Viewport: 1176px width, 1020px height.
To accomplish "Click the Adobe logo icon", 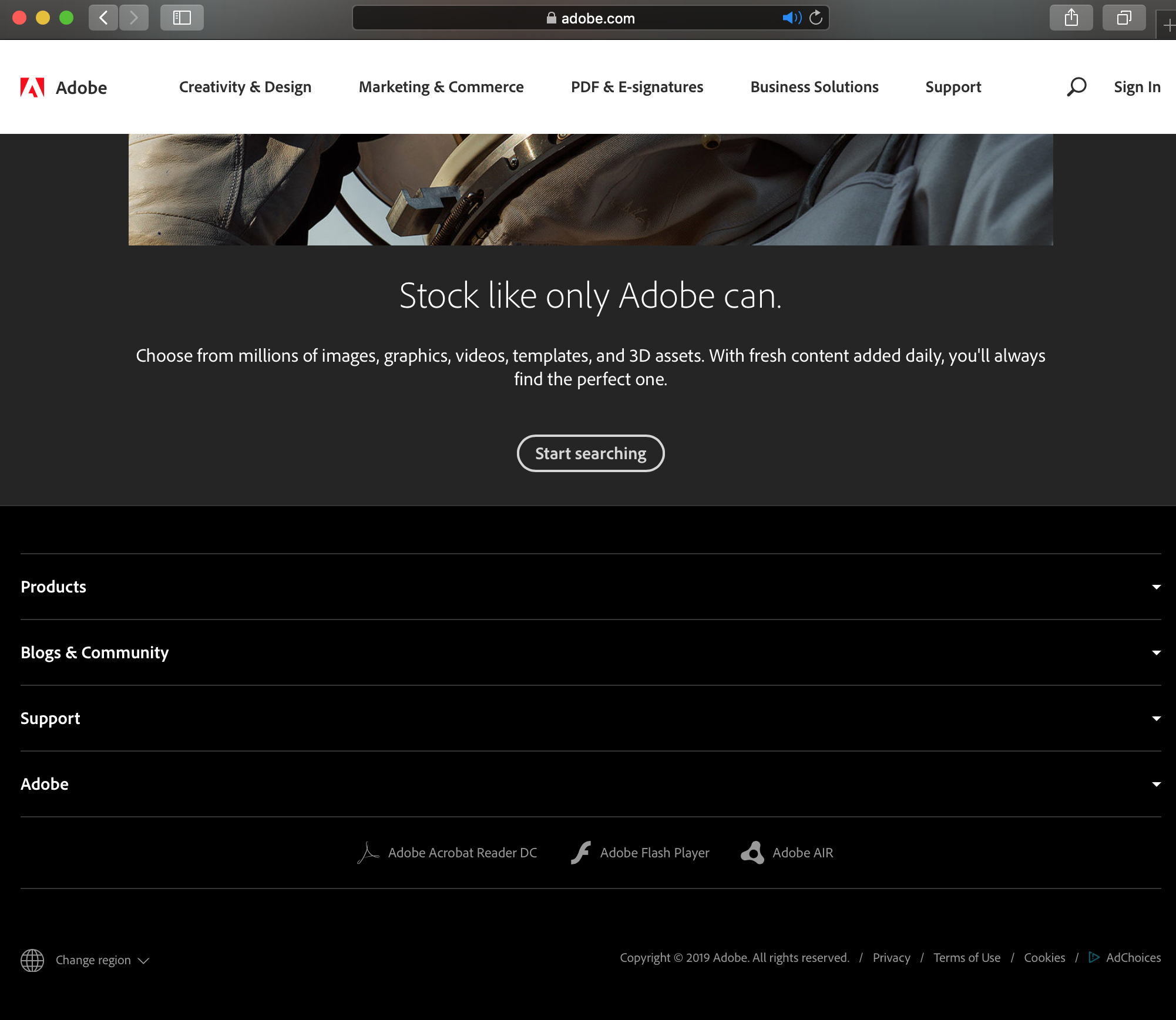I will (32, 87).
